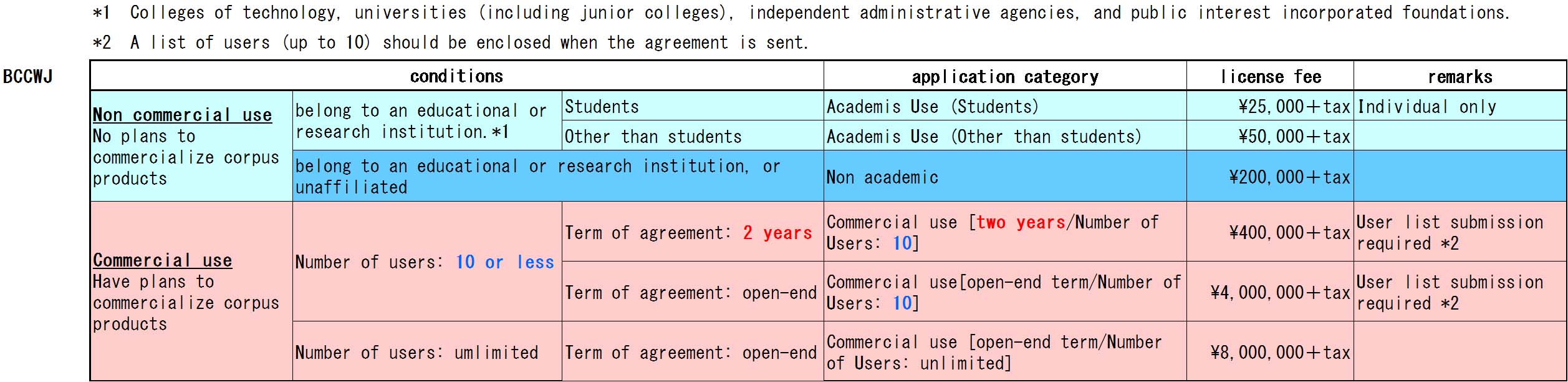Select the ¥25,000+tax license fee
Image resolution: width=1568 pixels, height=382 pixels.
[1294, 107]
